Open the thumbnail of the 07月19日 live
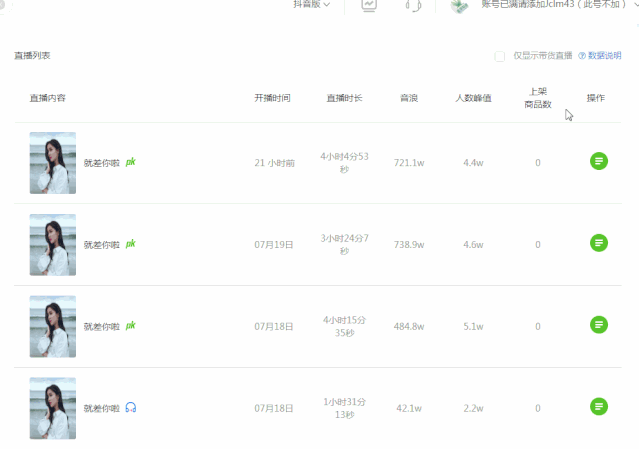The width and height of the screenshot is (639, 449). (53, 245)
